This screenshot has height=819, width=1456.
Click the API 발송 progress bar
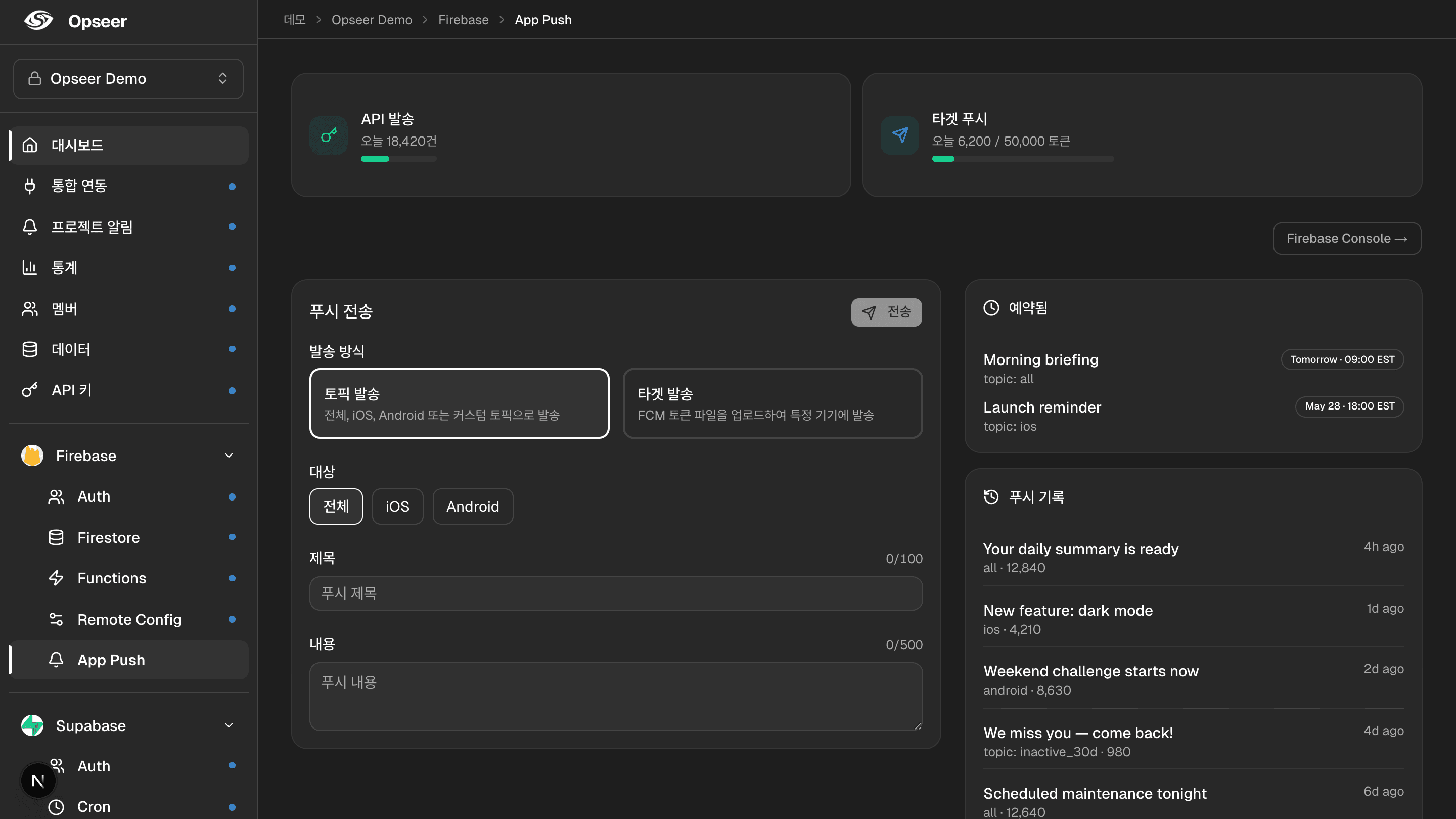point(398,159)
